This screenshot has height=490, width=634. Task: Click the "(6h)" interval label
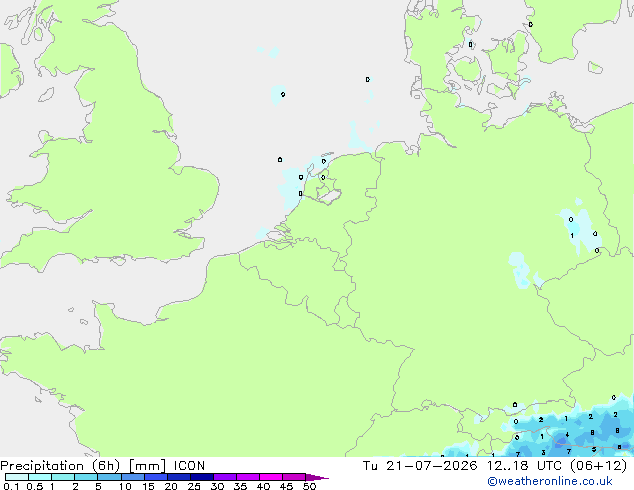pyautogui.click(x=106, y=466)
